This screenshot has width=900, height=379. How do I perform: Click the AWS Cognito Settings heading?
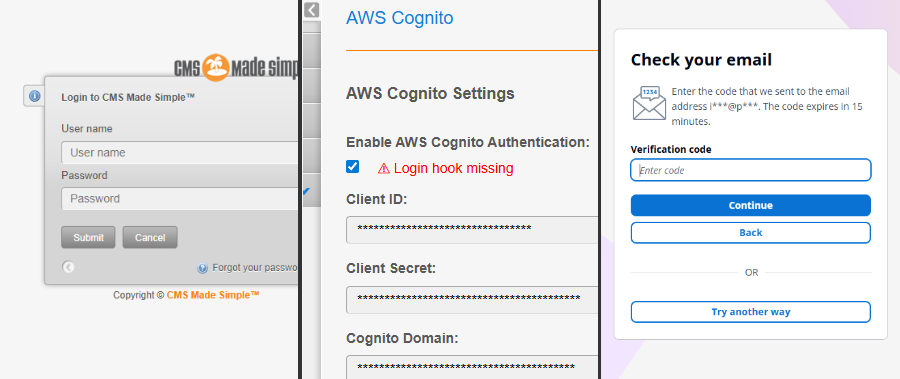coord(430,93)
